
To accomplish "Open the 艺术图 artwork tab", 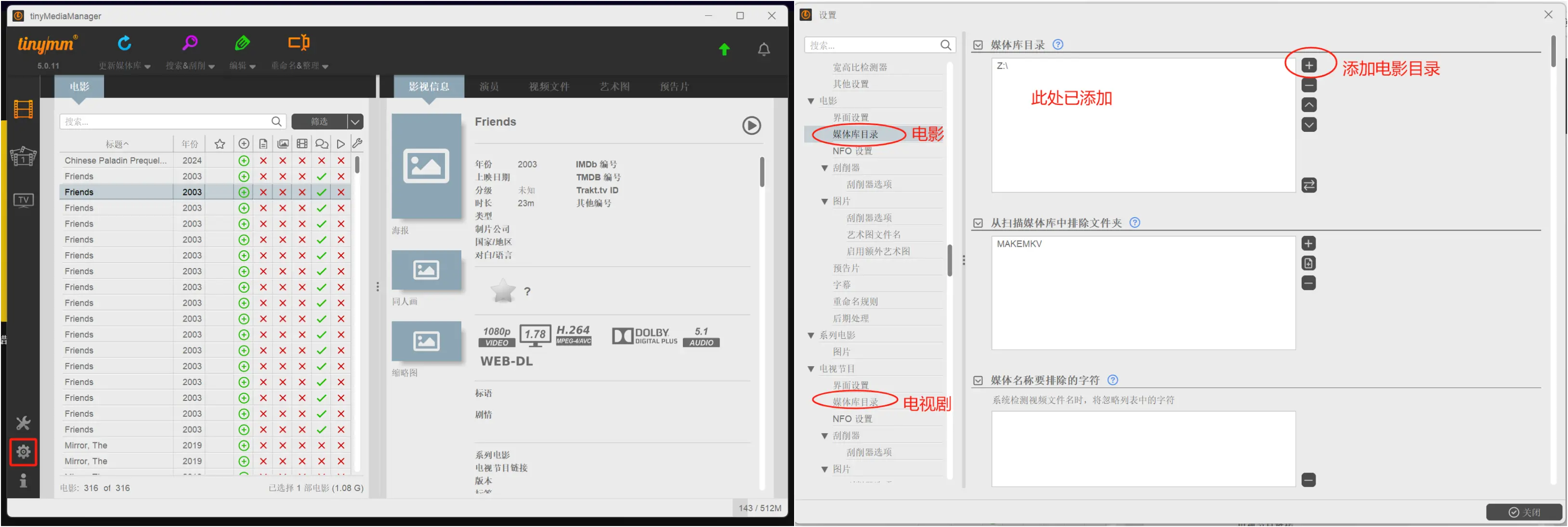I will click(x=614, y=87).
